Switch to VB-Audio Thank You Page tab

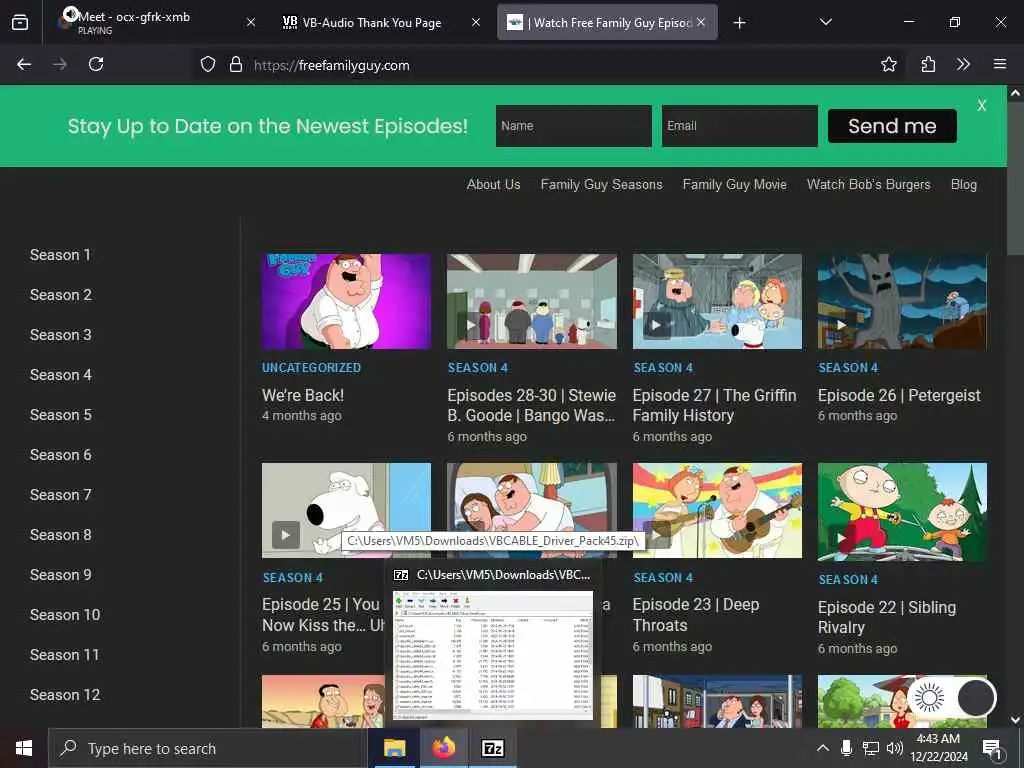[372, 23]
